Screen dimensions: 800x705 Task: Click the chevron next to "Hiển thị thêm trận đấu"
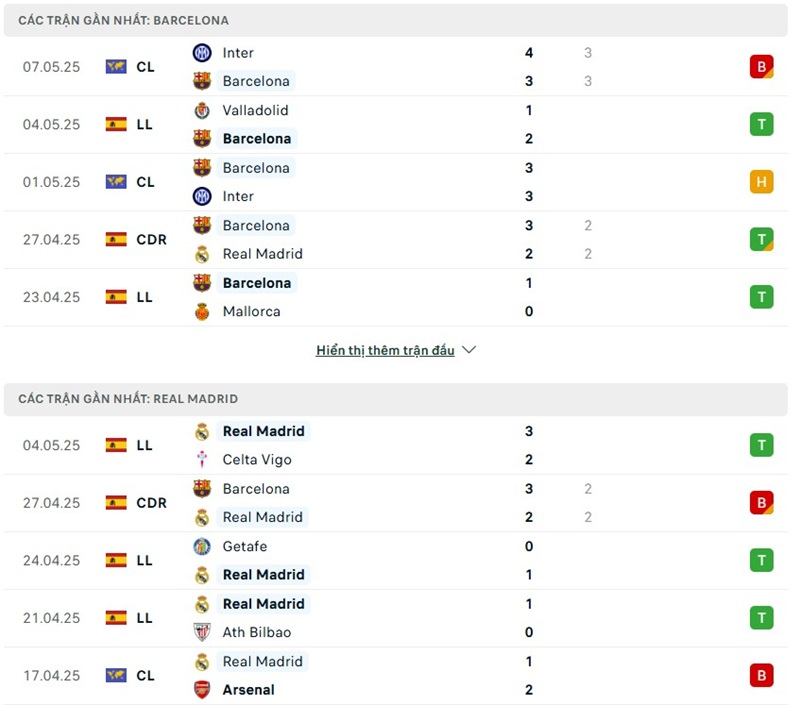[470, 351]
